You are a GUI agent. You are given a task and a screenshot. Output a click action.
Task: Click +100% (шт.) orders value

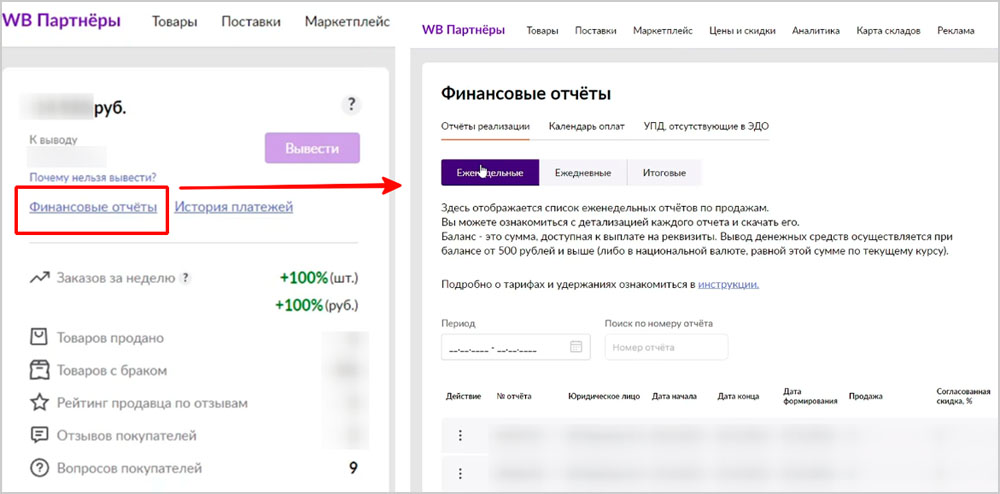[x=319, y=278]
